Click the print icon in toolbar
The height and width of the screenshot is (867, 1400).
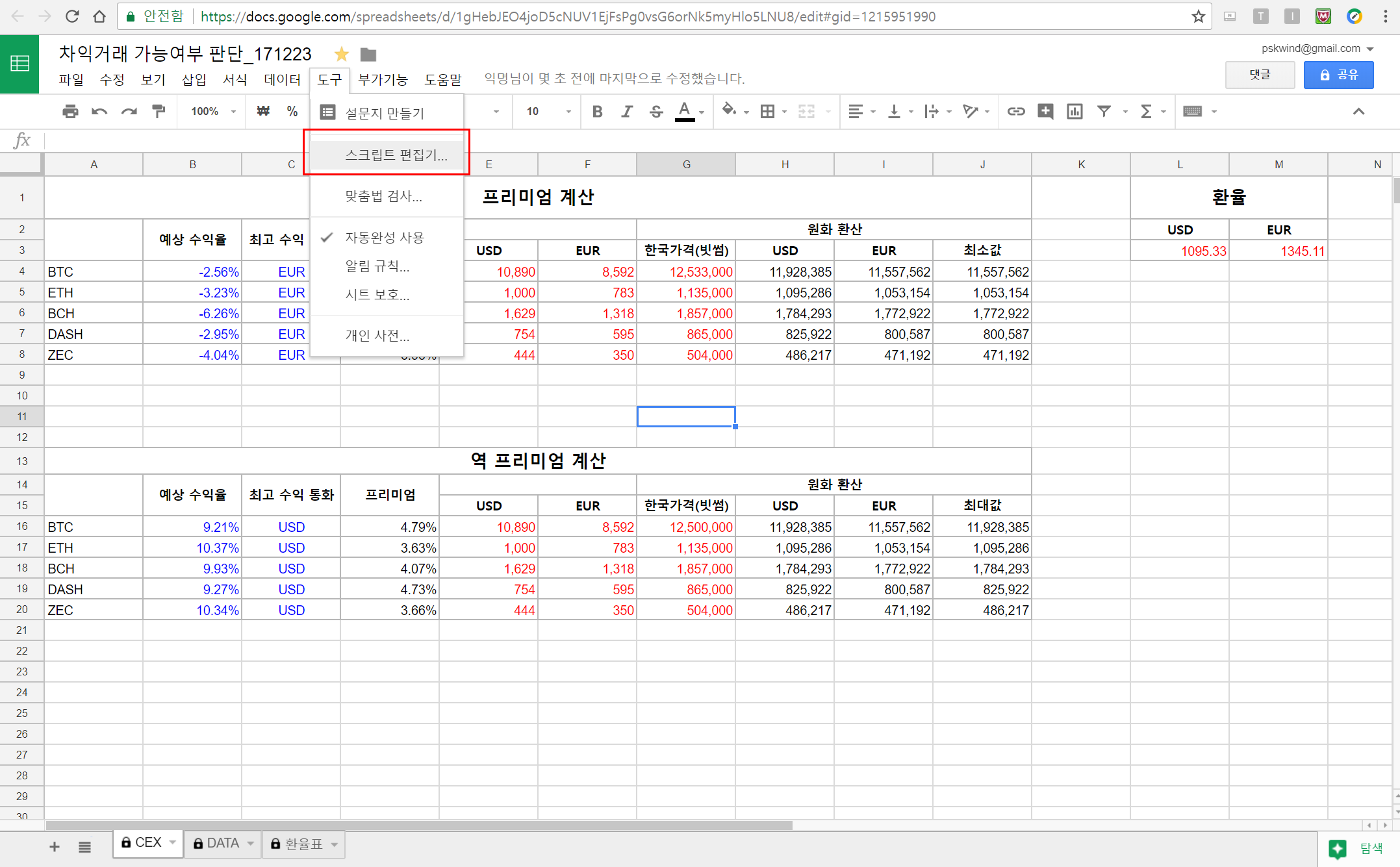tap(70, 112)
